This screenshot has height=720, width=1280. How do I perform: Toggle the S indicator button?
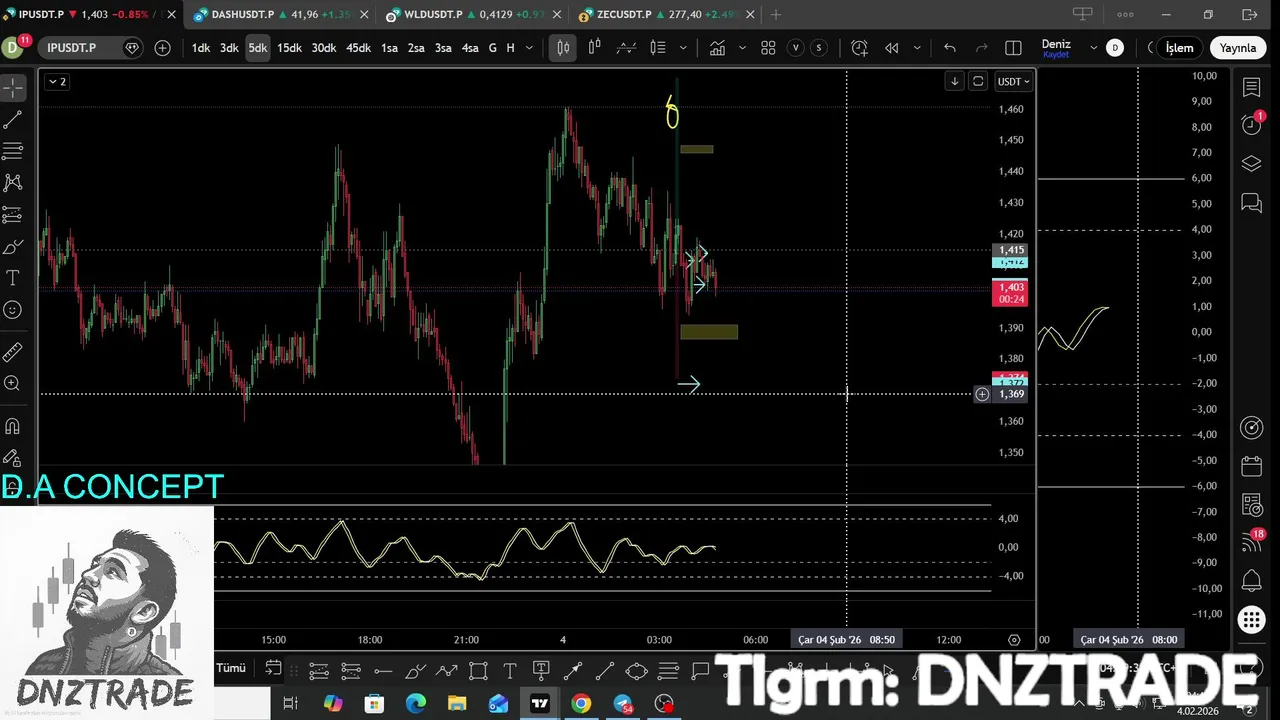coord(819,48)
